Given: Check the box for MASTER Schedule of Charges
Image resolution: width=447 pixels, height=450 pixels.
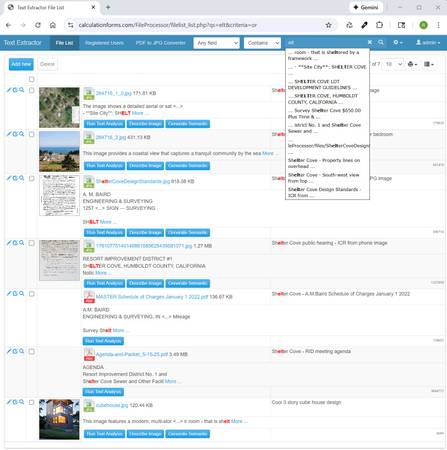Looking at the screenshot, I should [31, 294].
